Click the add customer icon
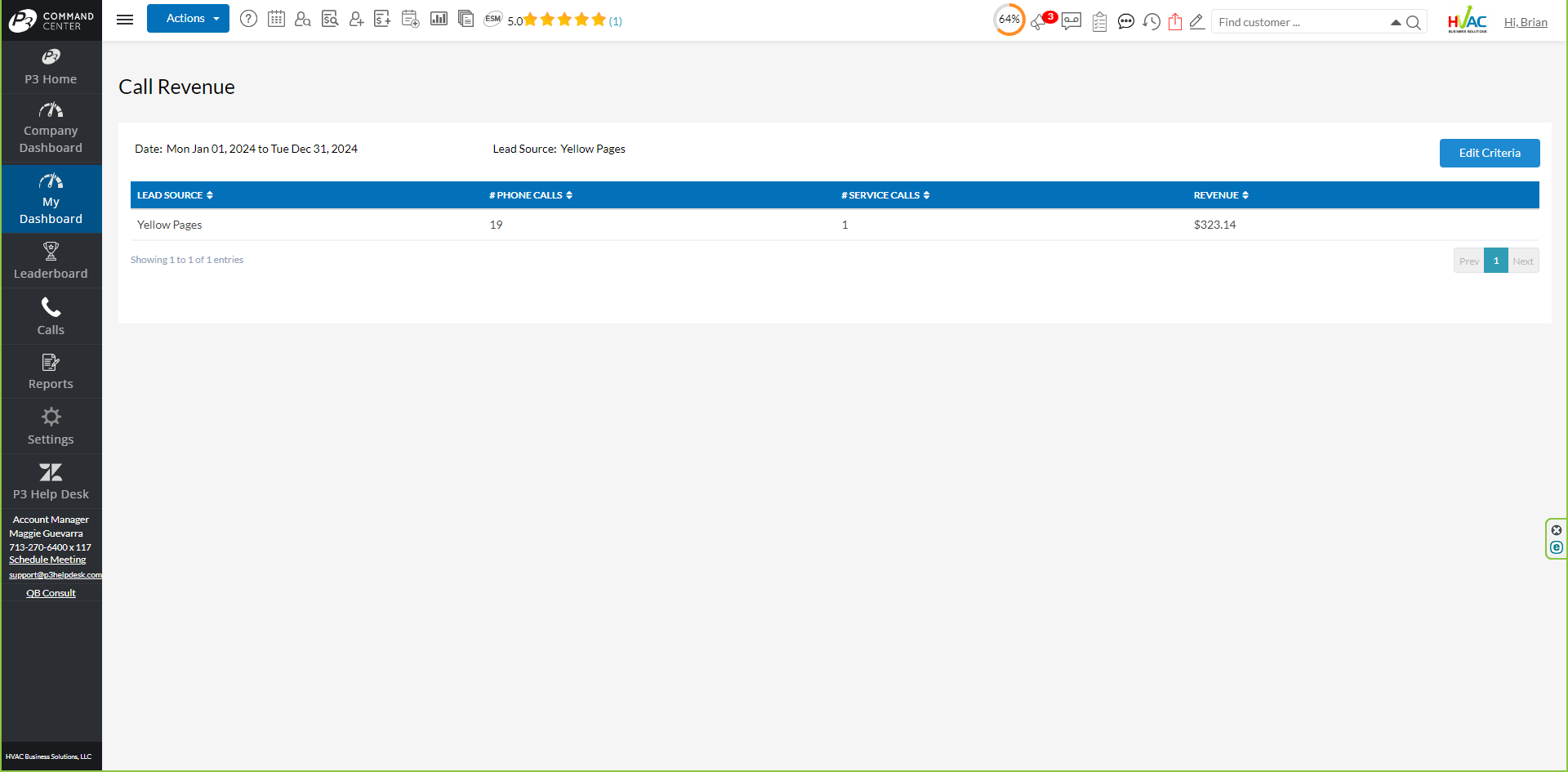Screen dimensions: 1568x772 coord(356,19)
